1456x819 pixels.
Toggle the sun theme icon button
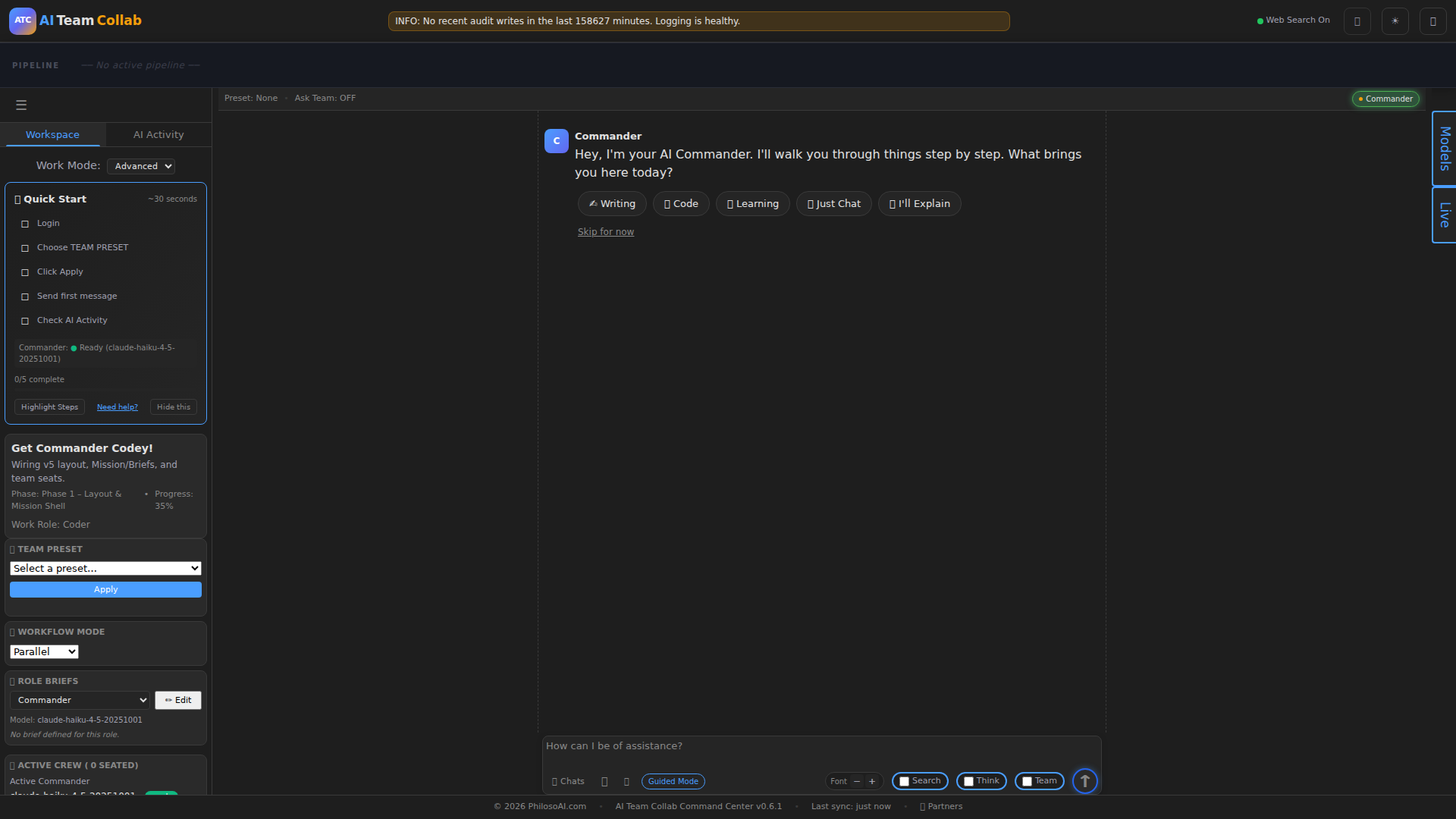[1395, 21]
